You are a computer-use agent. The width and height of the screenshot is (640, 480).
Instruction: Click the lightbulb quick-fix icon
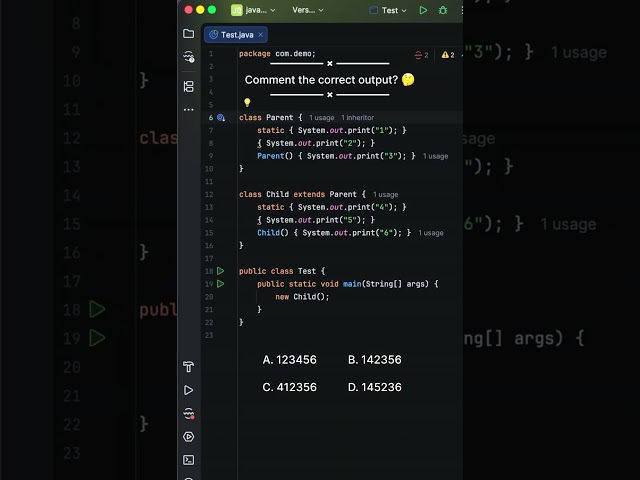tap(247, 102)
